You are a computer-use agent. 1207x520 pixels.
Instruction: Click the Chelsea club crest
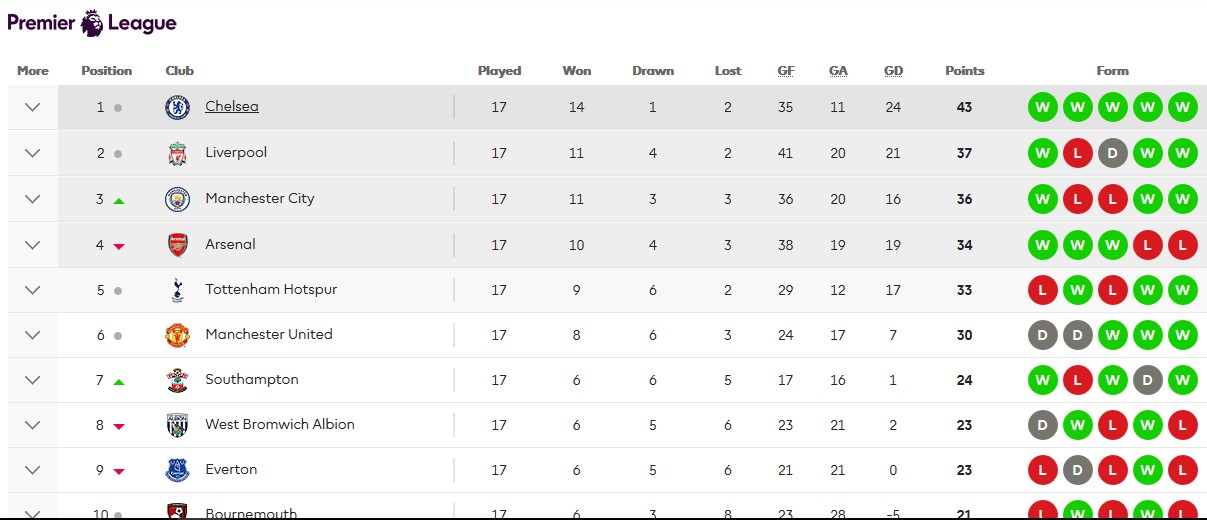(177, 107)
